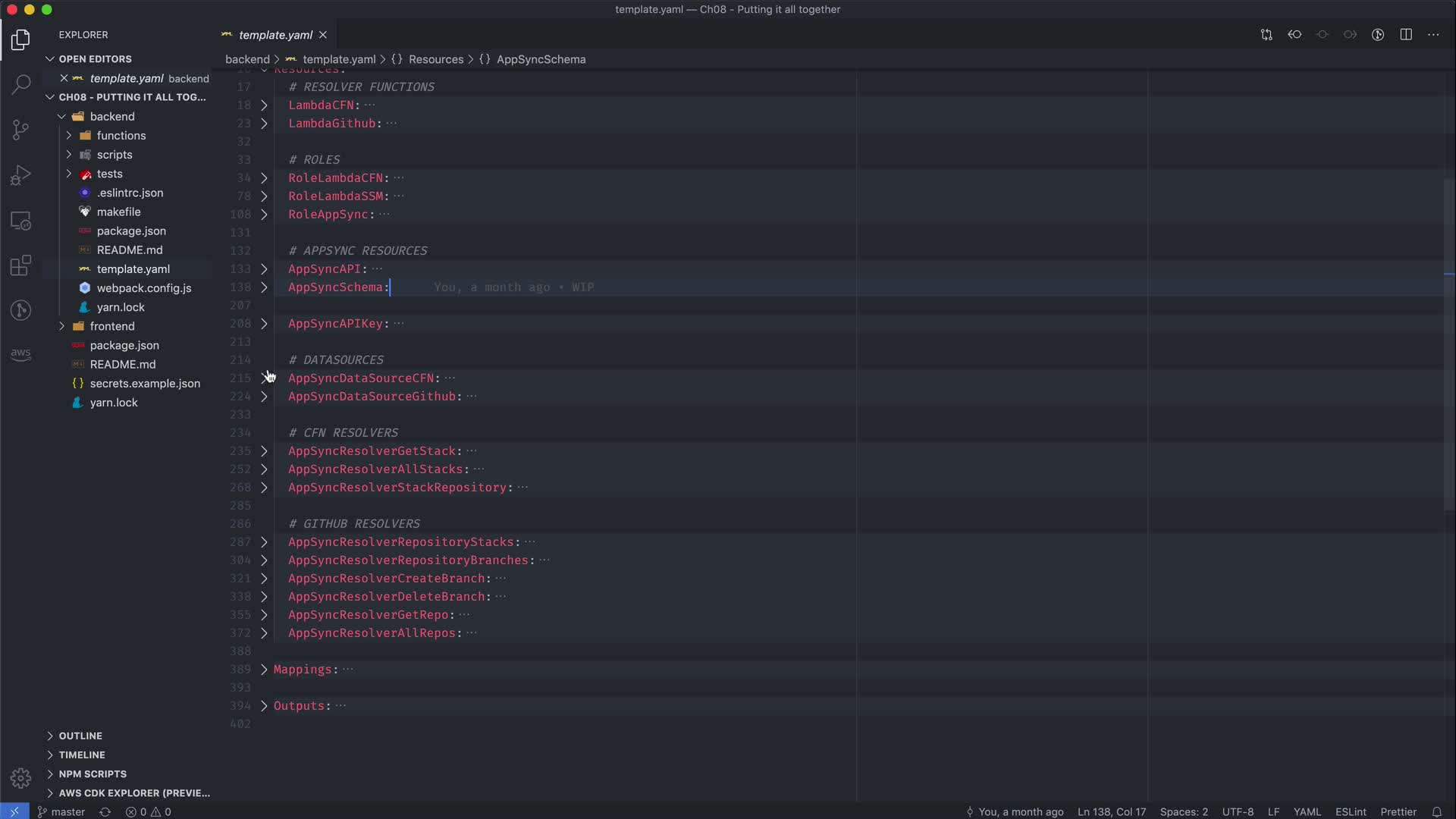Expand the NPM SCRIPTS section

93,773
